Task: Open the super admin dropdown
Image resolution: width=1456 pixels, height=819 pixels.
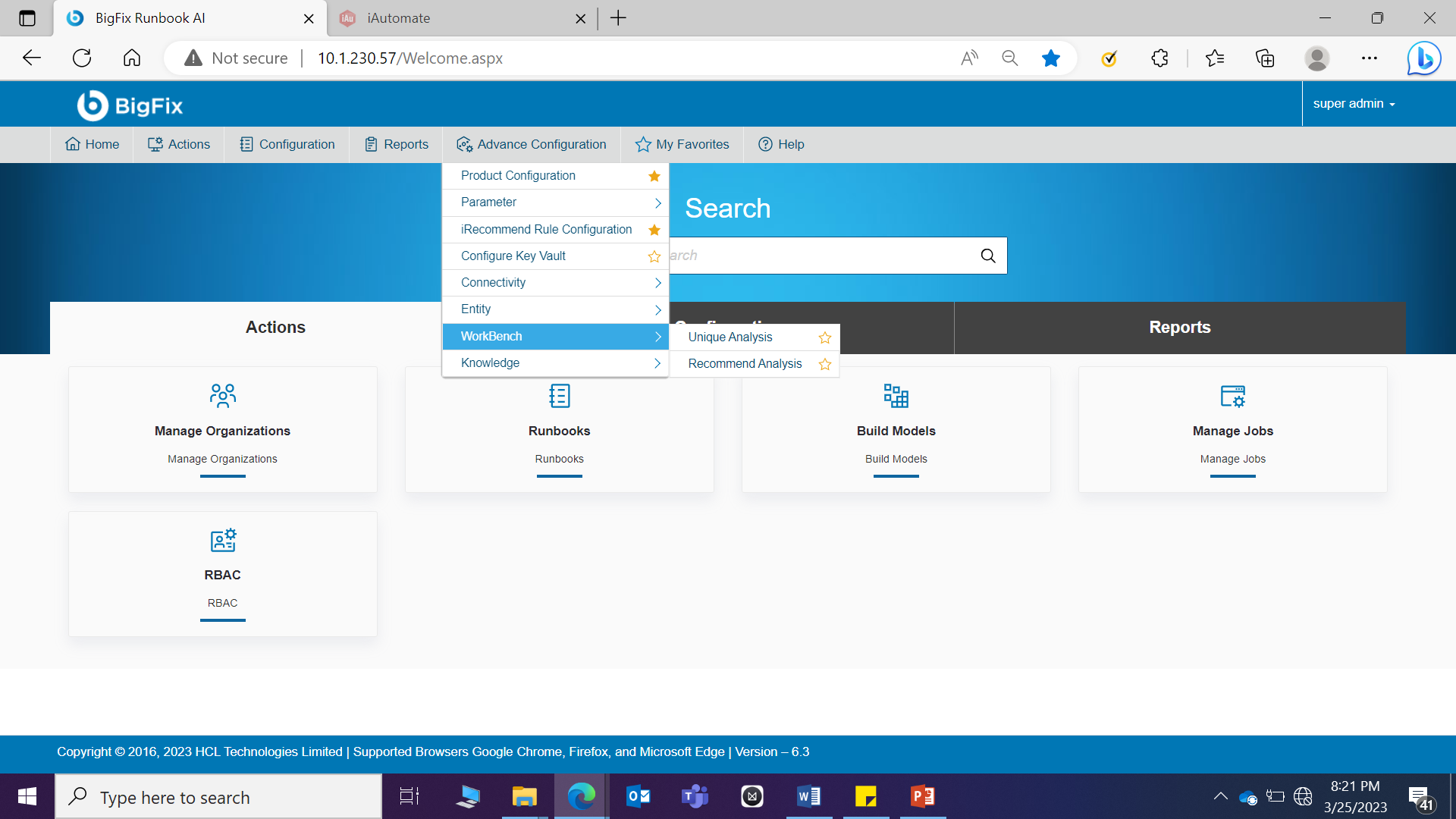Action: point(1354,104)
